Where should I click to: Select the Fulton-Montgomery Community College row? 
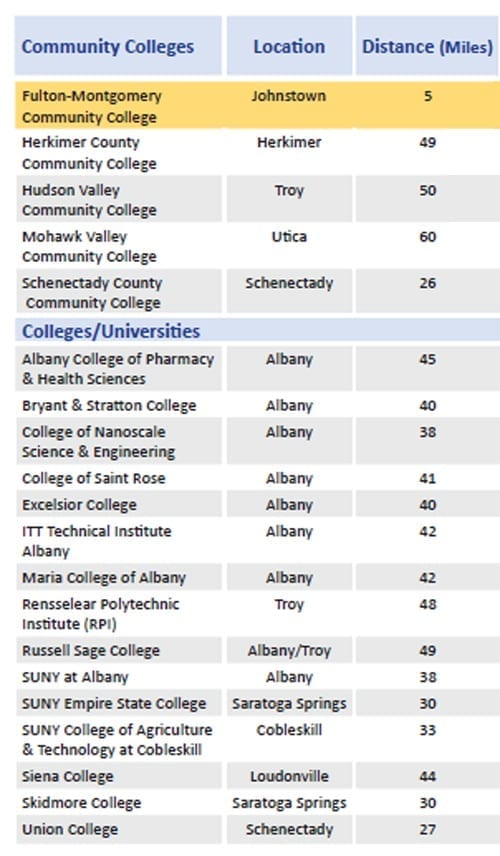tap(257, 106)
